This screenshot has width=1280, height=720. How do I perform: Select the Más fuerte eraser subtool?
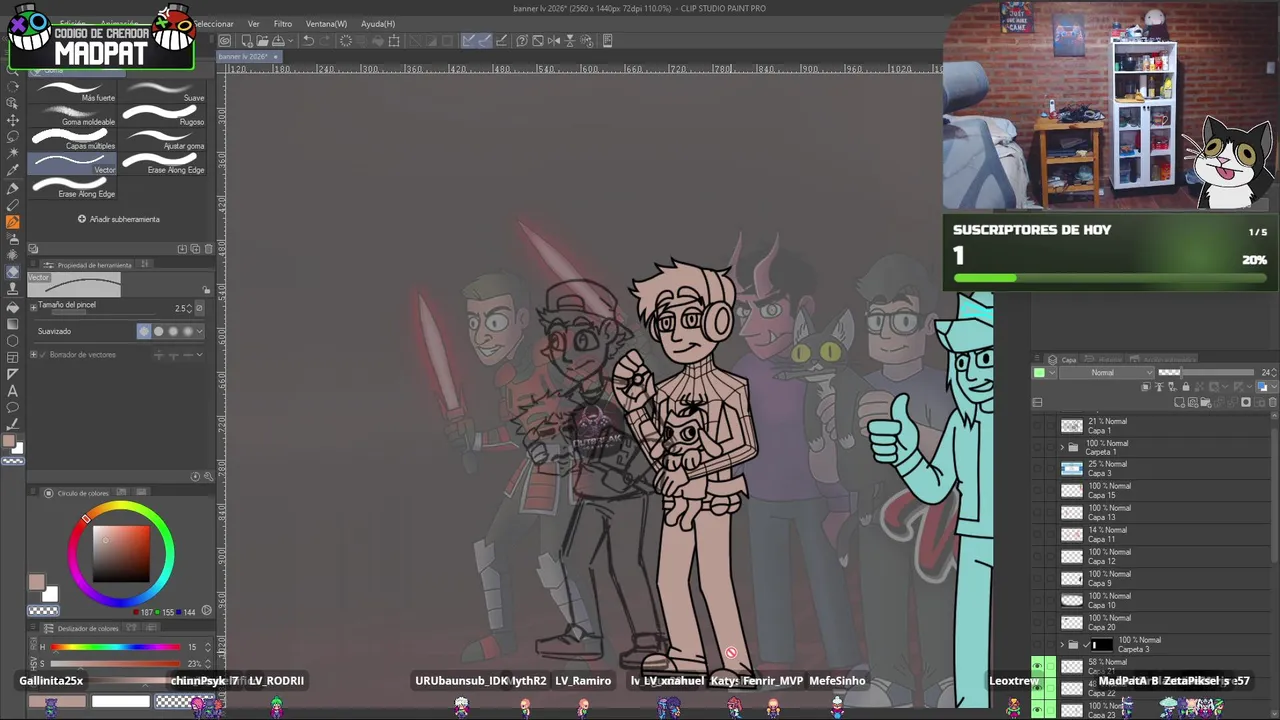pyautogui.click(x=73, y=91)
